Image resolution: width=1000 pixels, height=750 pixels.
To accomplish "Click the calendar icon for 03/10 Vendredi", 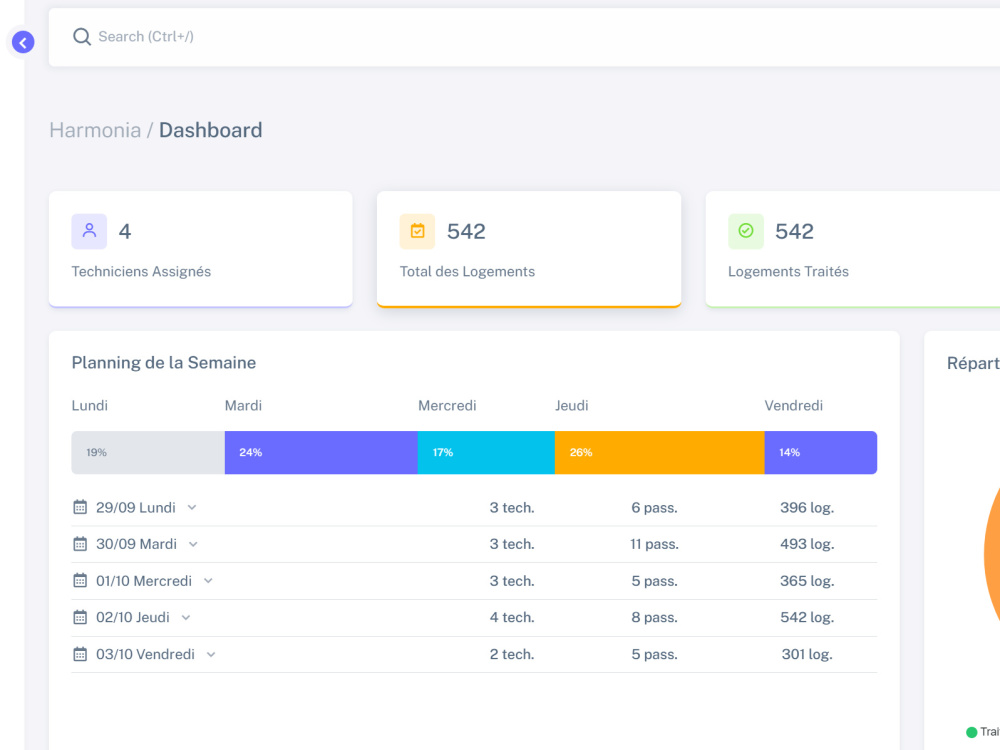I will click(80, 654).
